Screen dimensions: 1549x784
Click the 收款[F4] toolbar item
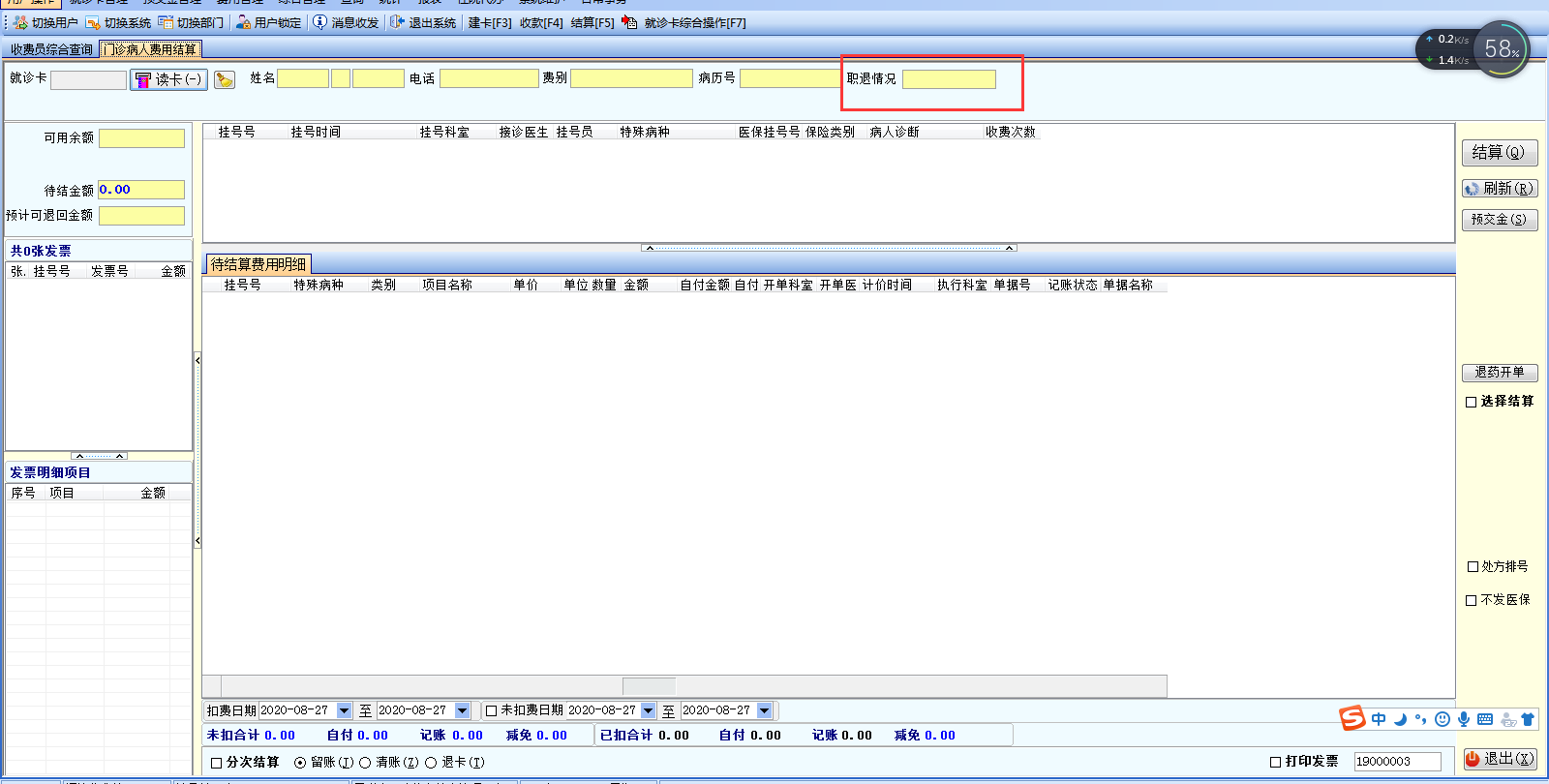(541, 22)
